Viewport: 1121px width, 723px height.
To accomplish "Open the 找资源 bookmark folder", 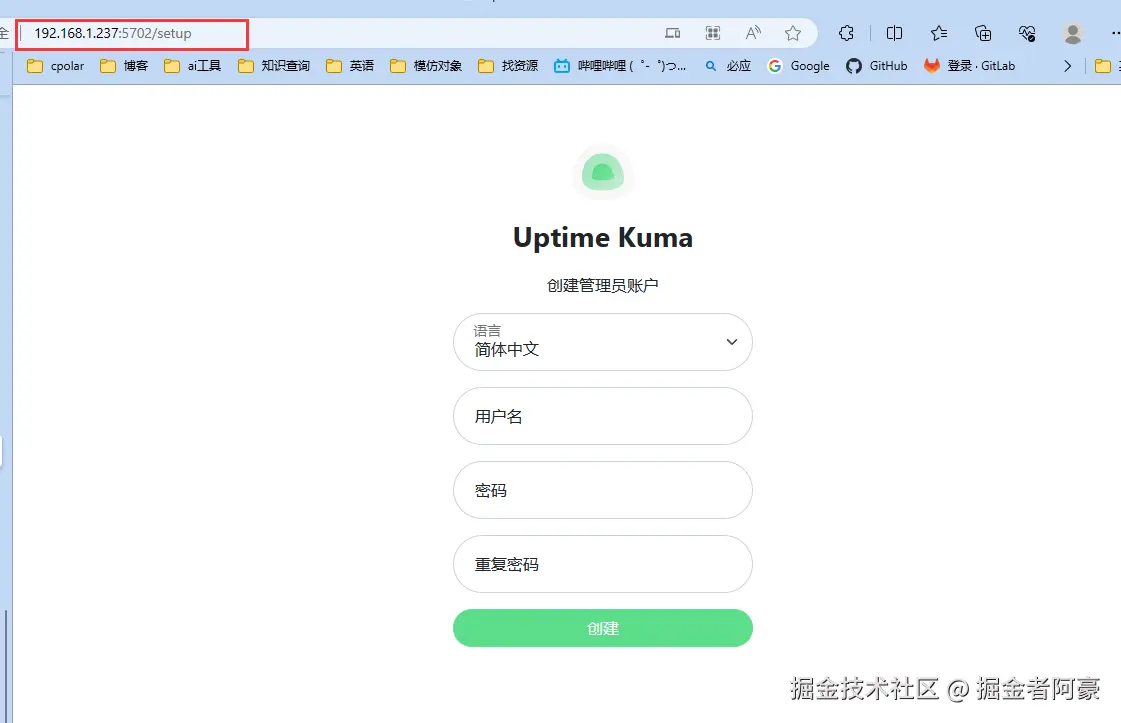I will coord(508,66).
